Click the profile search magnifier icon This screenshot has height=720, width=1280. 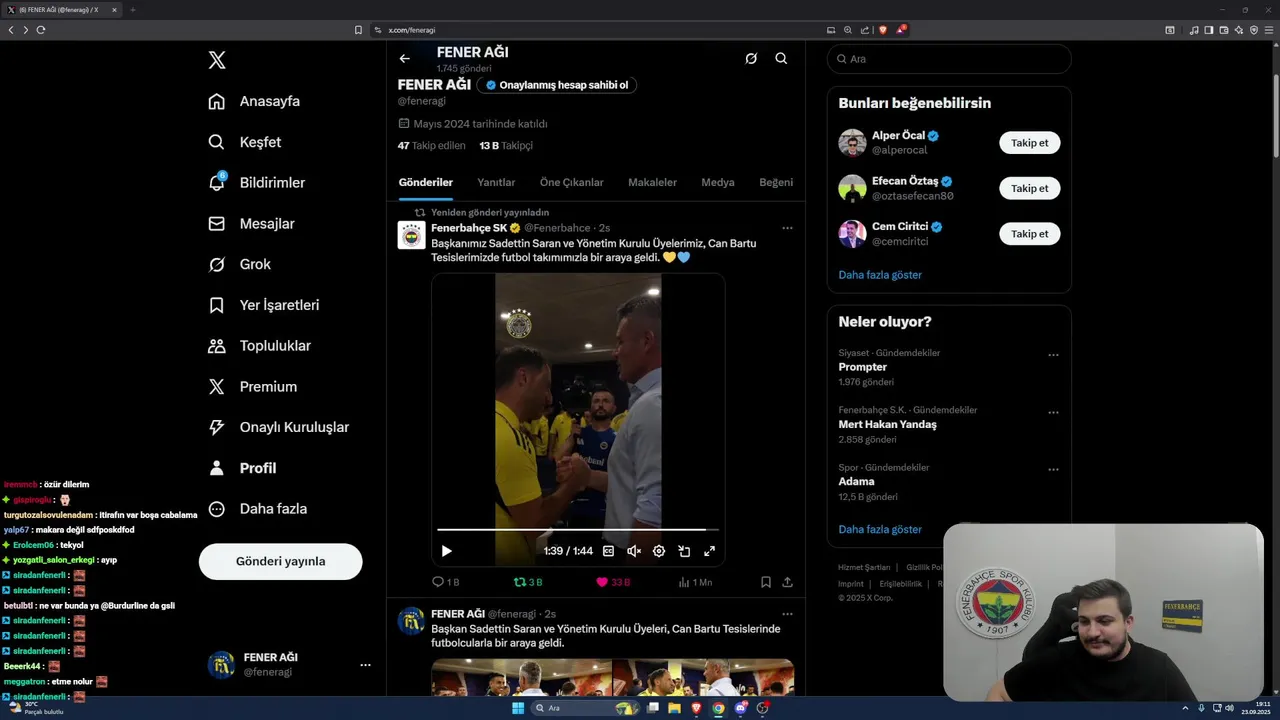point(781,59)
